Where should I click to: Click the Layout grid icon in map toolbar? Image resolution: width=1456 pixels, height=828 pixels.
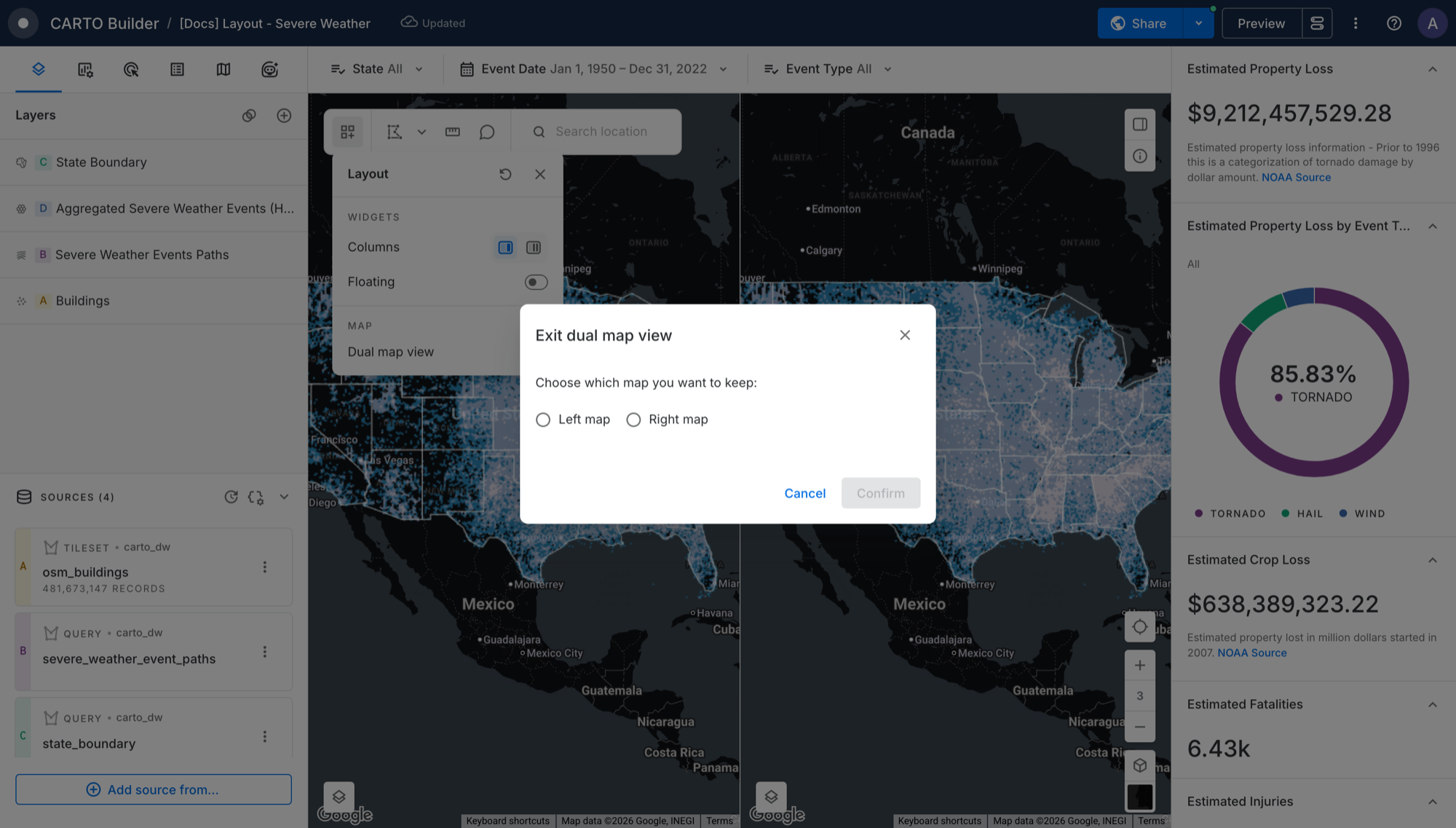click(347, 132)
